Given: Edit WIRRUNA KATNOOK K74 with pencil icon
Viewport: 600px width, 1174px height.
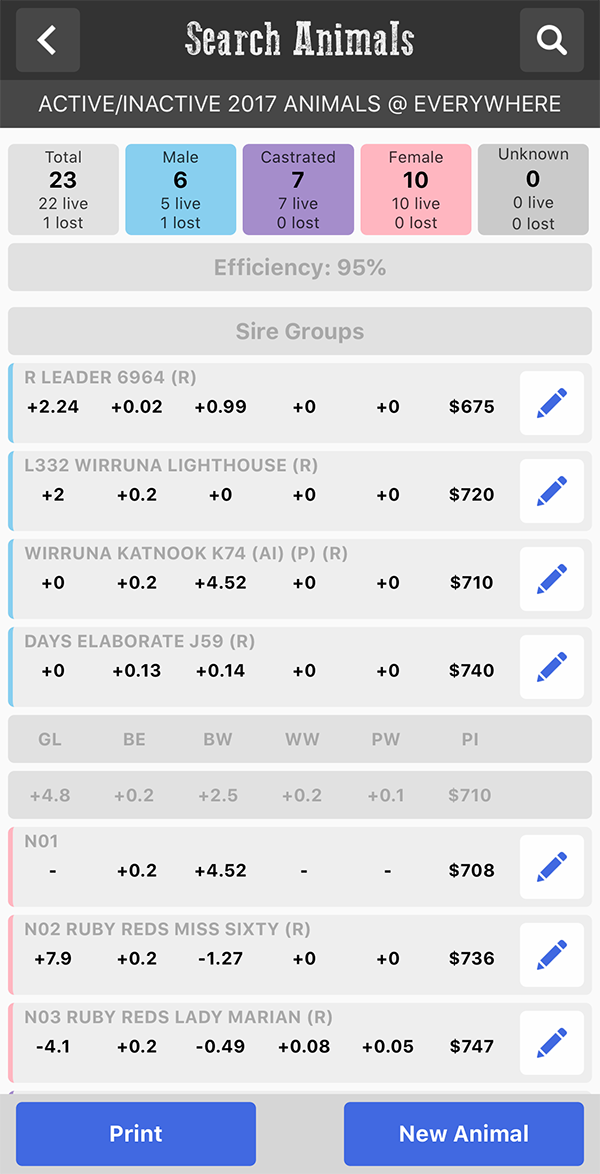Looking at the screenshot, I should tap(552, 579).
